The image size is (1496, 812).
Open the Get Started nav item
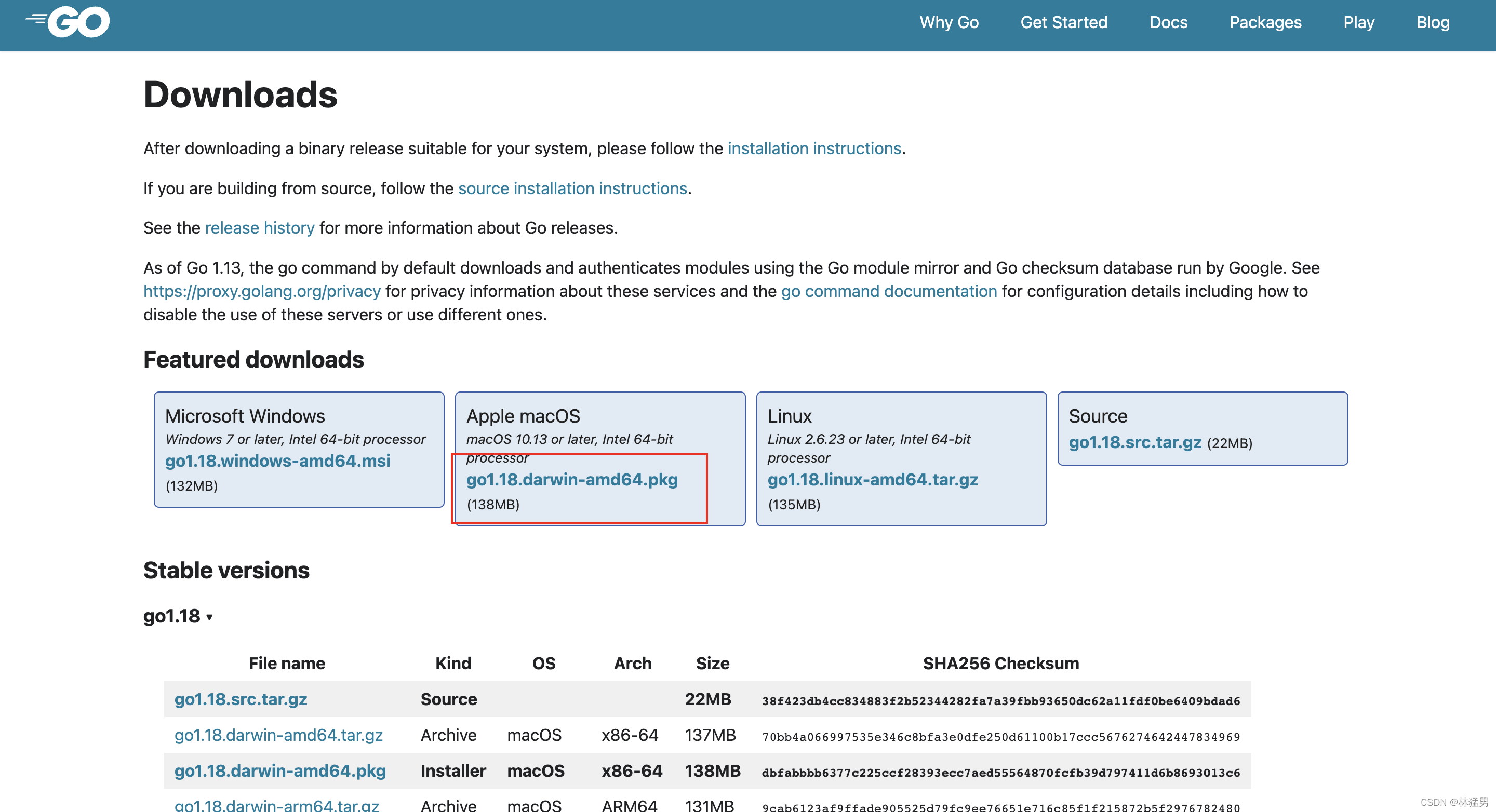(x=1063, y=23)
